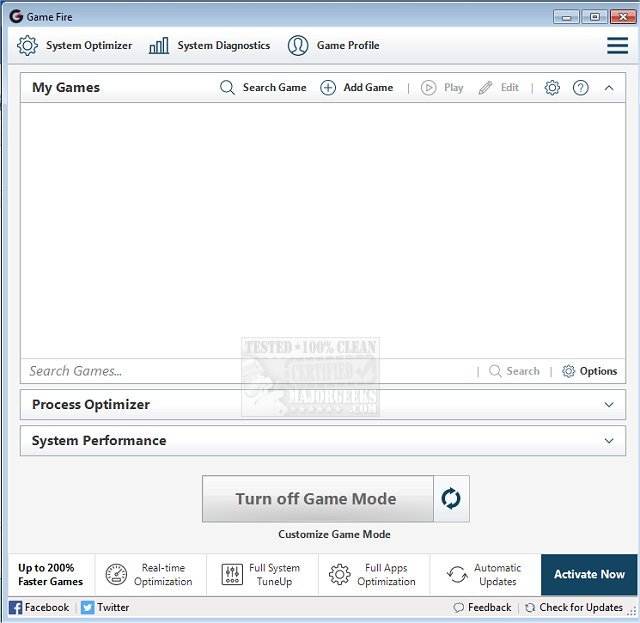This screenshot has height=623, width=640.
Task: Click the refresh icon beside Game Mode button
Action: coord(451,498)
